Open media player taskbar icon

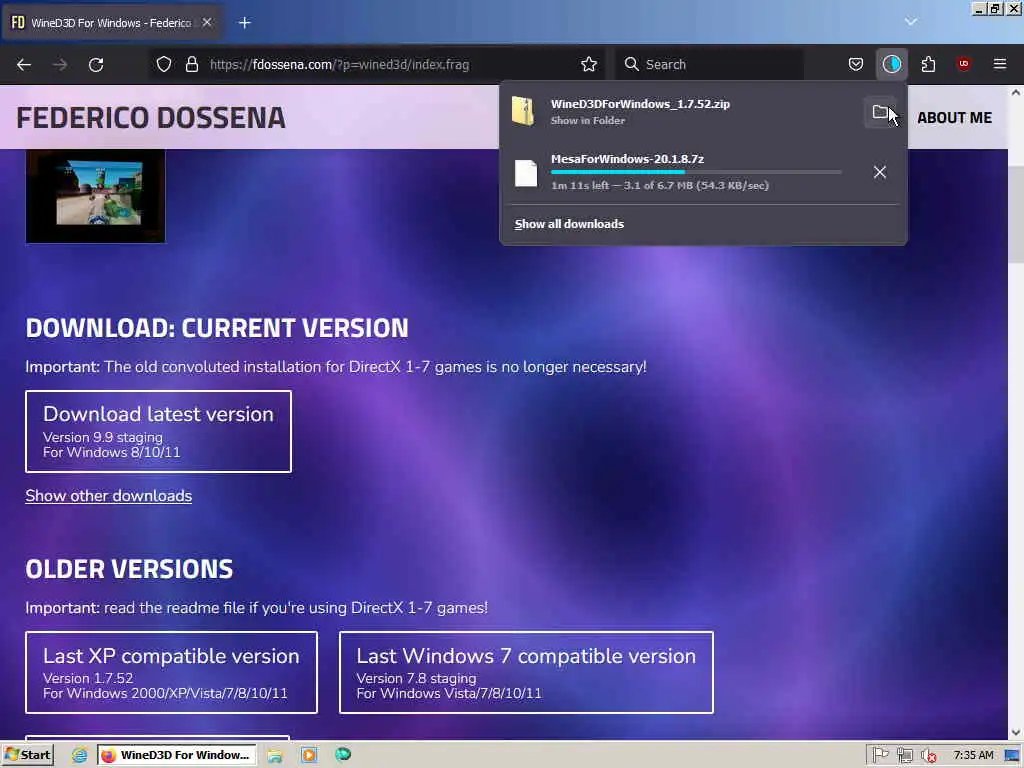point(309,755)
